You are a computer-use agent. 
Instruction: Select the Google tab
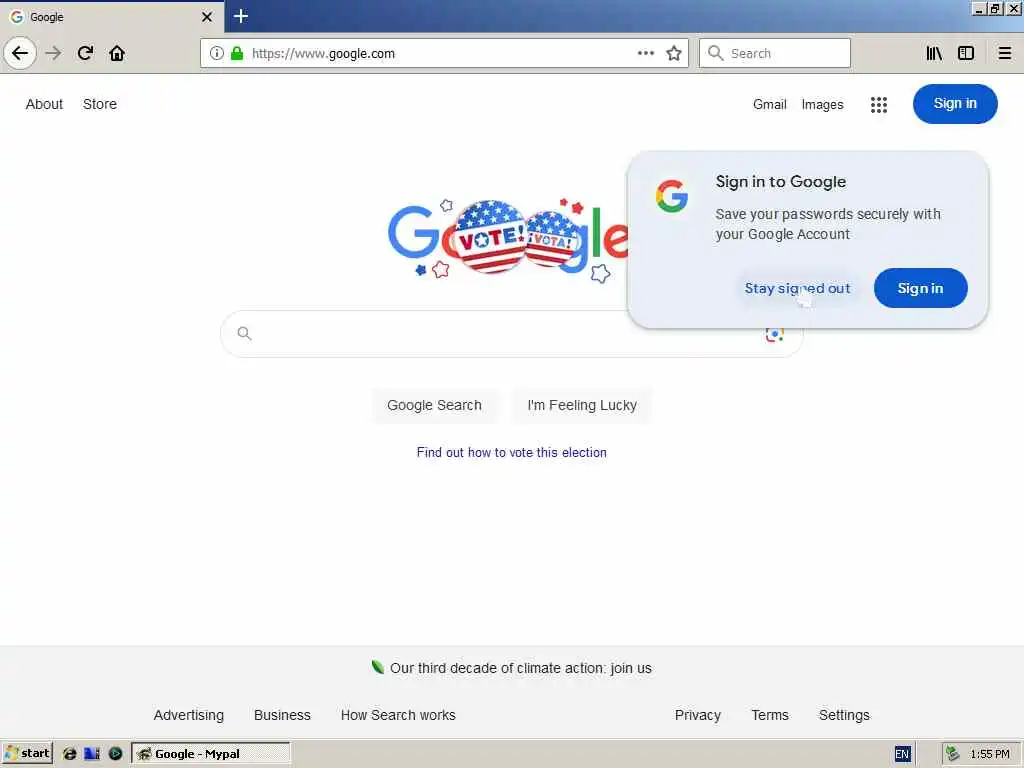pos(112,17)
